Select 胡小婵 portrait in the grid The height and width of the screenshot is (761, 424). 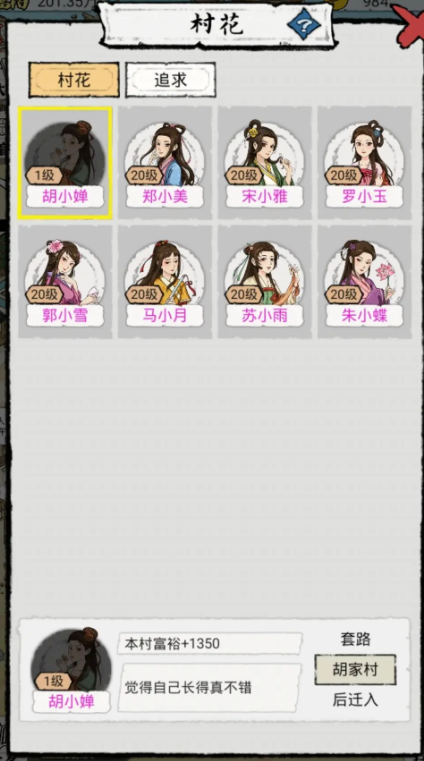tap(65, 163)
